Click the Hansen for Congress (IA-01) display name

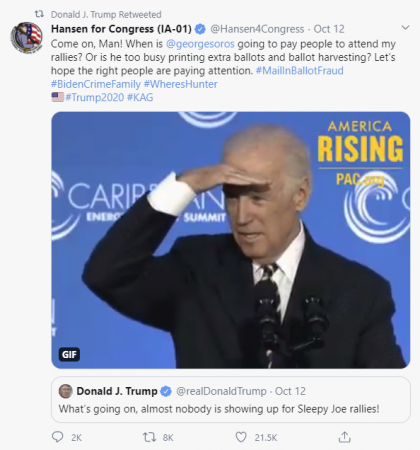(121, 29)
